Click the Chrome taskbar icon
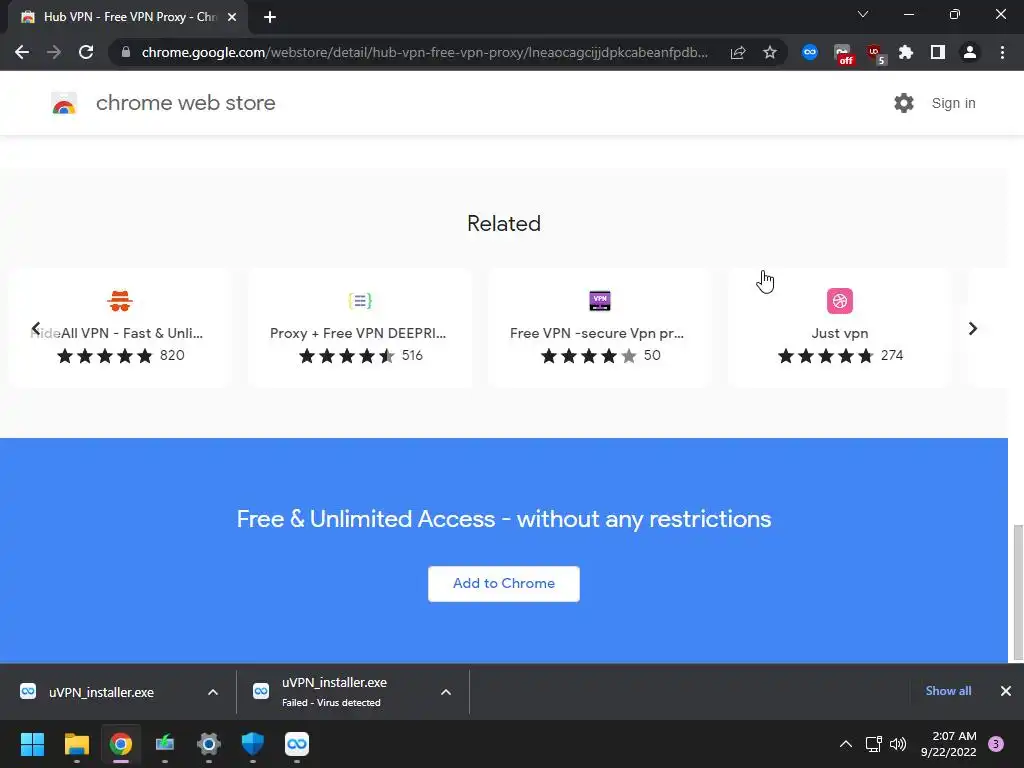 pyautogui.click(x=121, y=744)
